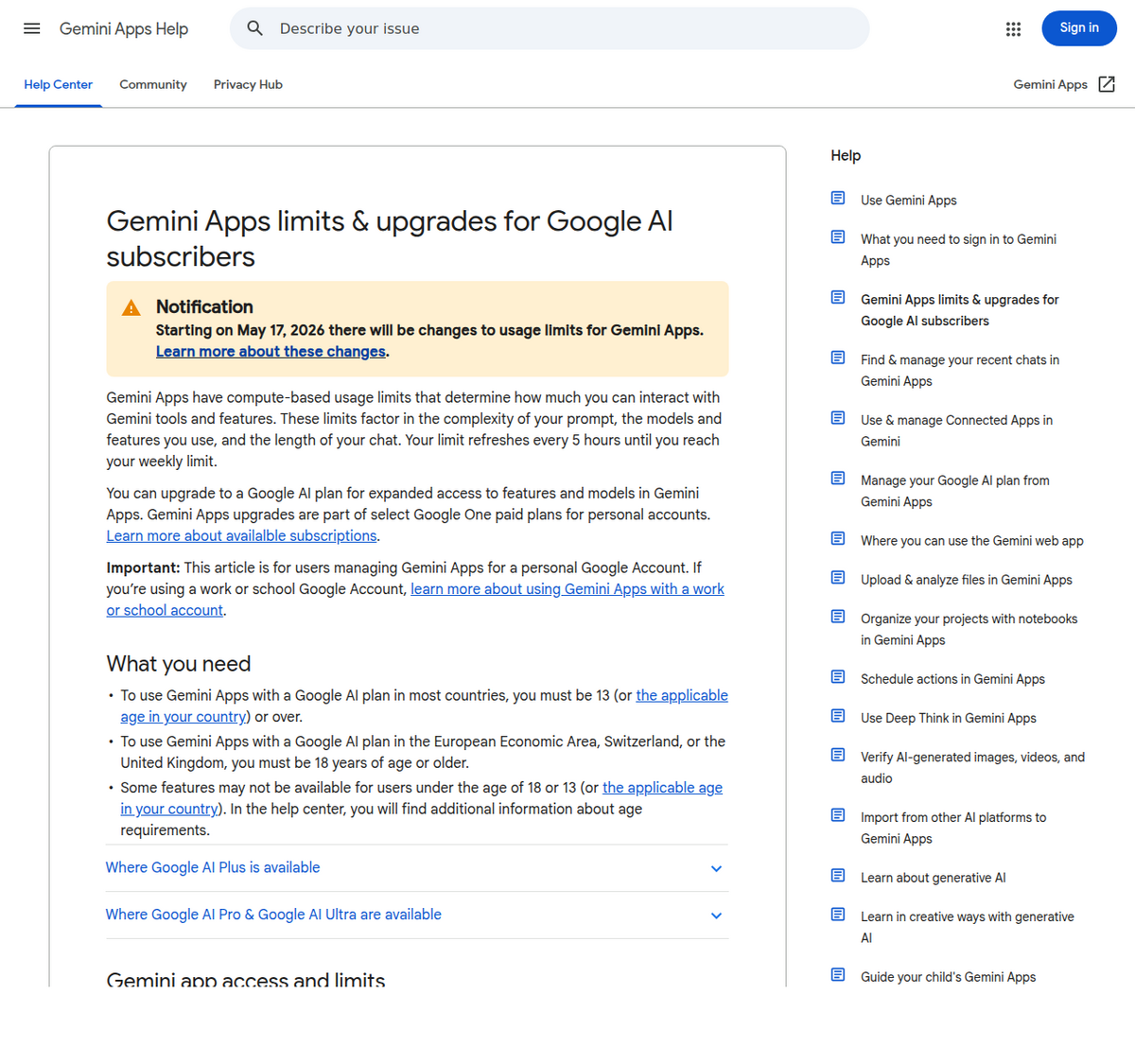This screenshot has height=1064, width=1135.
Task: Click article icon beside Find & manage recent chats
Action: (x=838, y=358)
